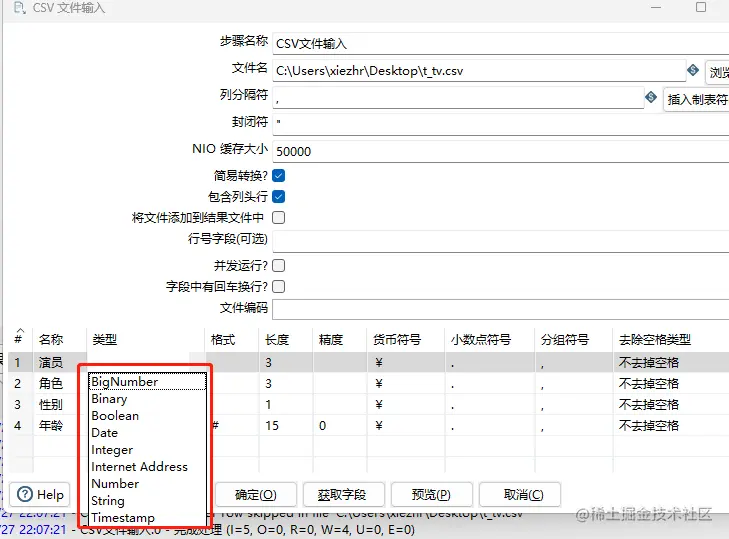
Task: Click length cell 15 in 年龄 row
Action: pyautogui.click(x=285, y=425)
